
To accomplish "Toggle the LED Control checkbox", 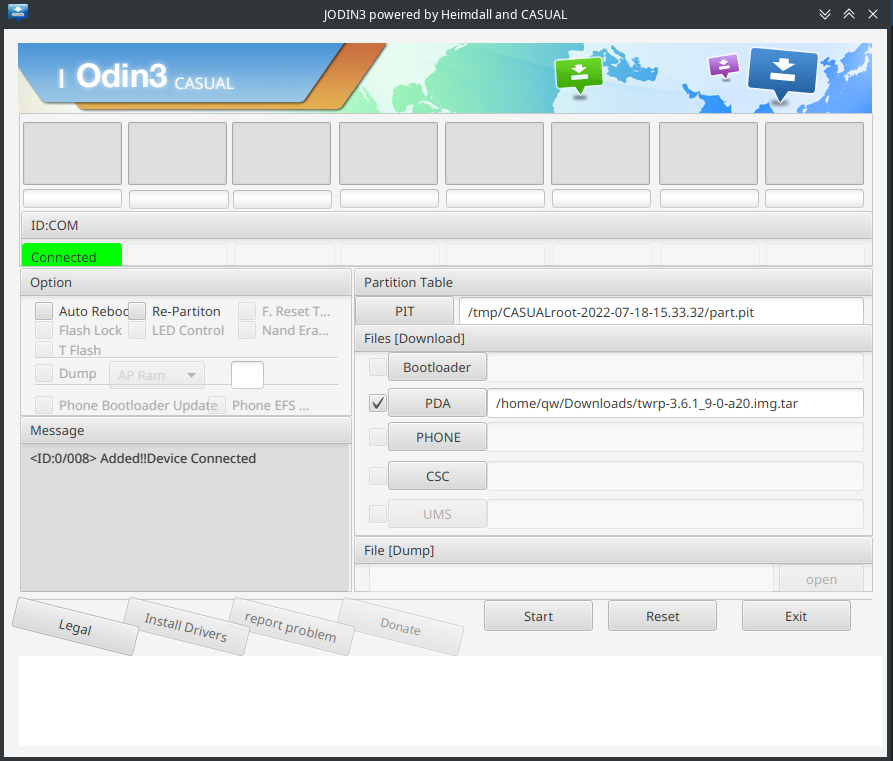I will tap(137, 330).
